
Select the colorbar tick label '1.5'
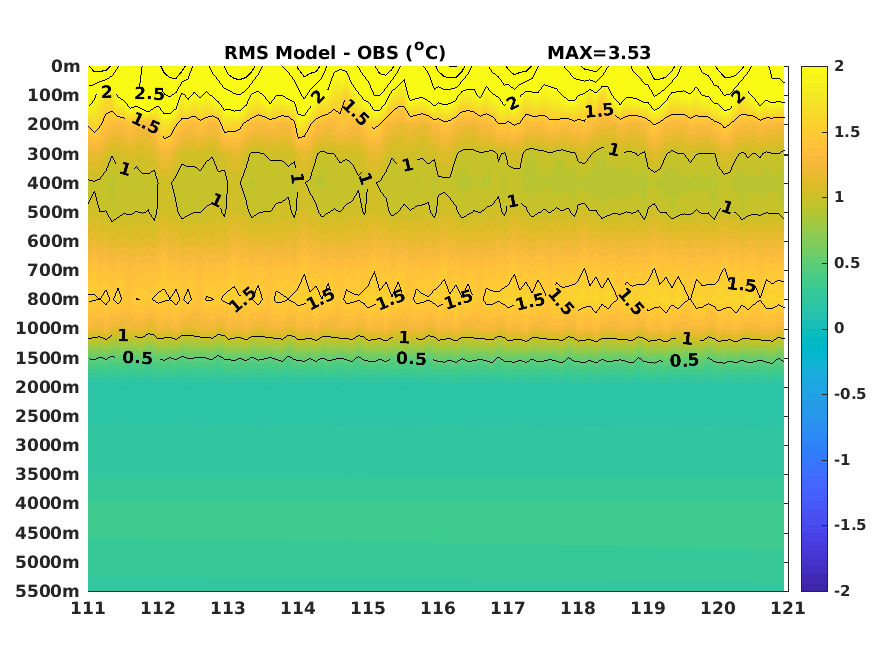point(847,132)
